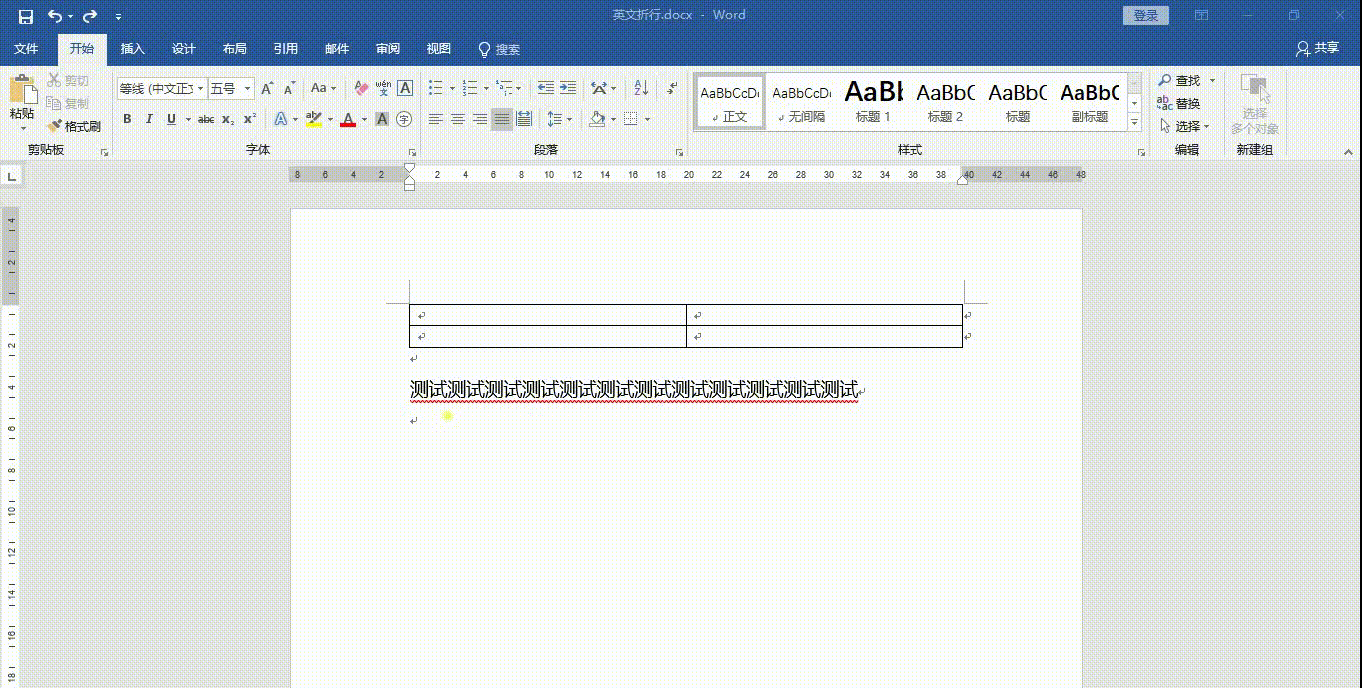Open highlight color dropdown arrow

(330, 119)
